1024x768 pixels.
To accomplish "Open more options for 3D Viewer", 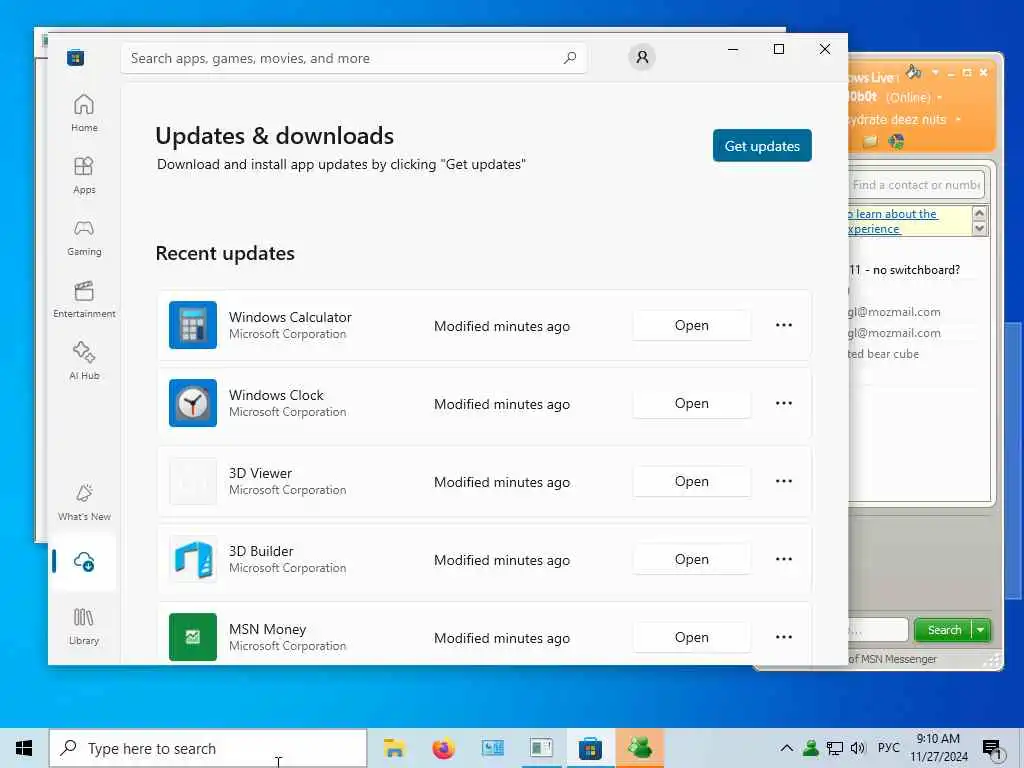I will click(784, 481).
